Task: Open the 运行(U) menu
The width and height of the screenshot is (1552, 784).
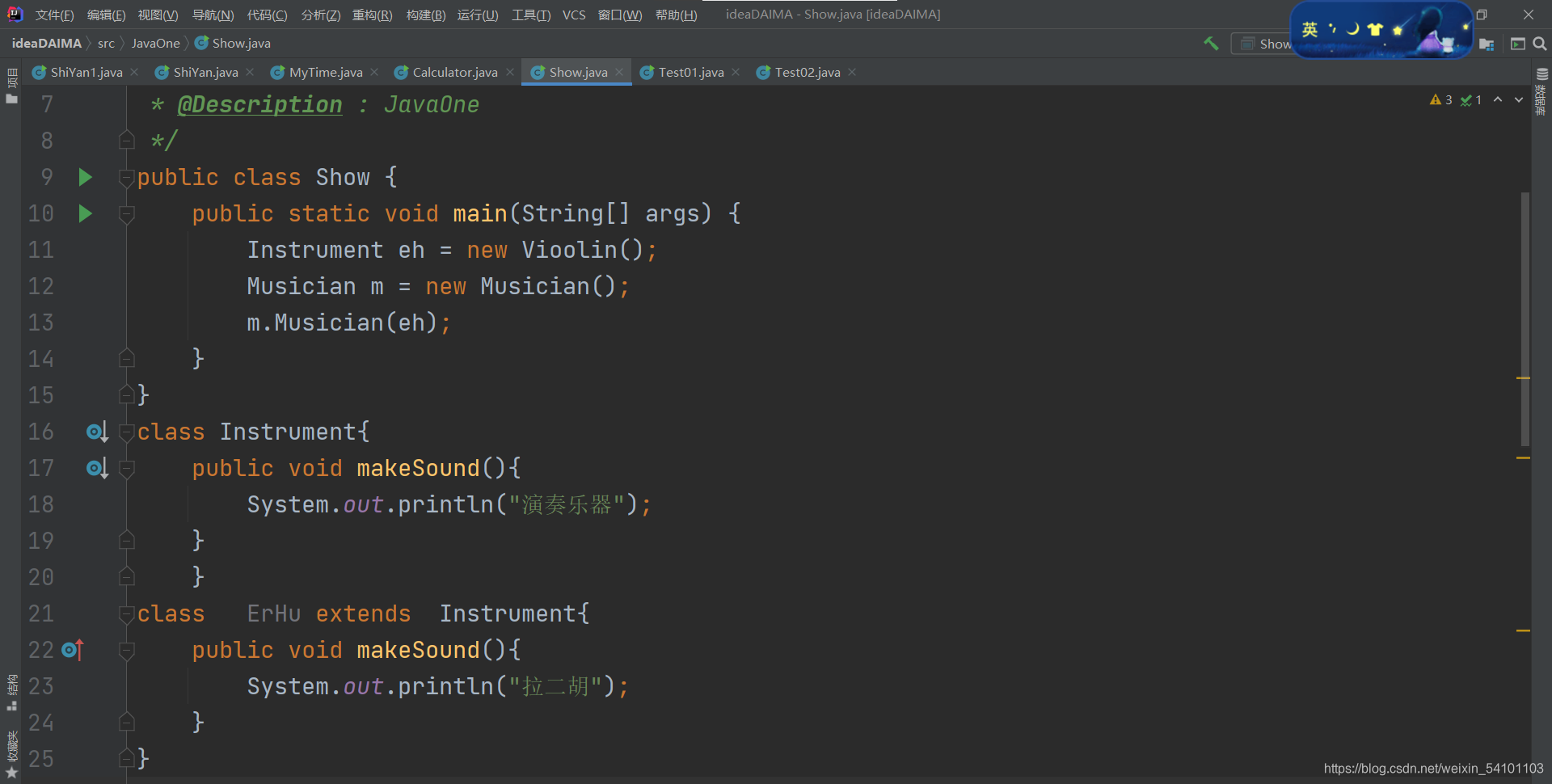Action: coord(478,15)
